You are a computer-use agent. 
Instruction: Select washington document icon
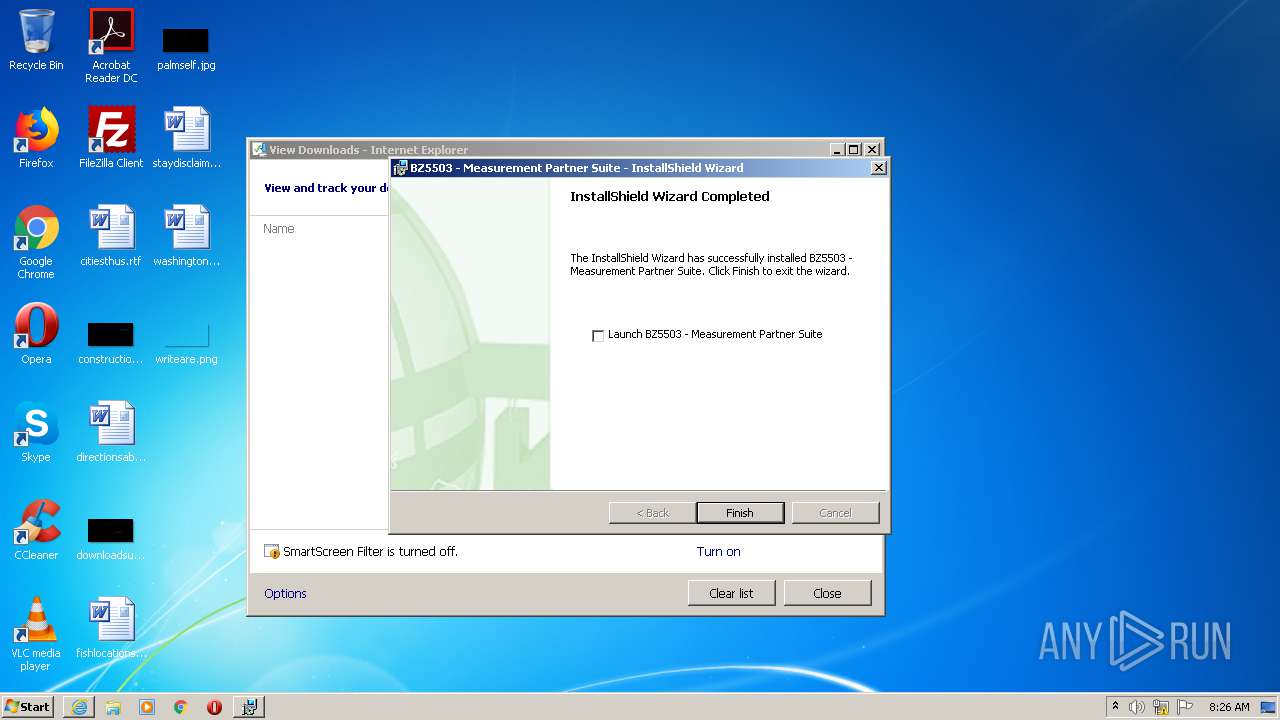[x=186, y=236]
